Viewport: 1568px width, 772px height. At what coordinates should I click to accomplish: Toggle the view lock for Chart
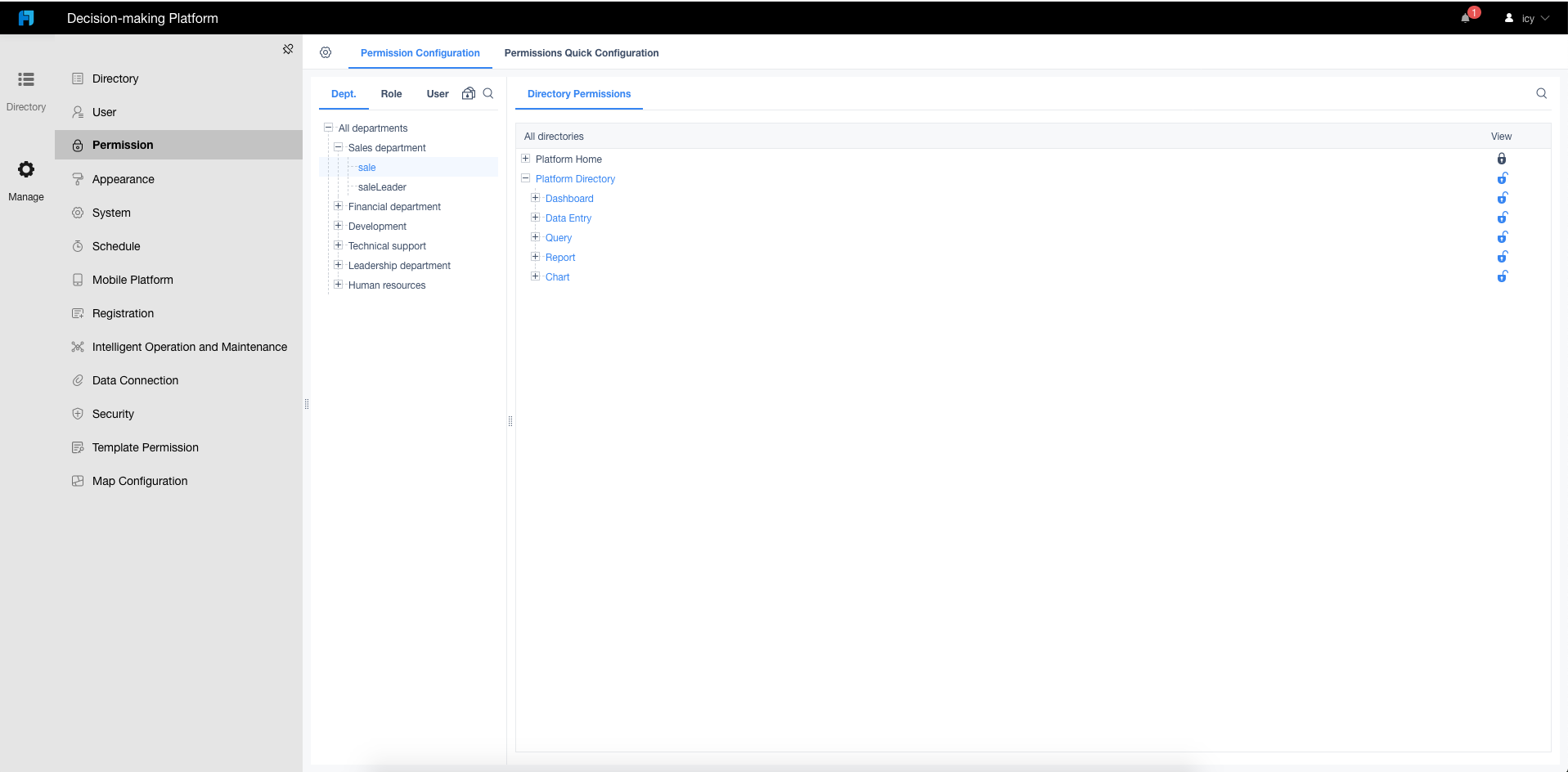pyautogui.click(x=1503, y=276)
